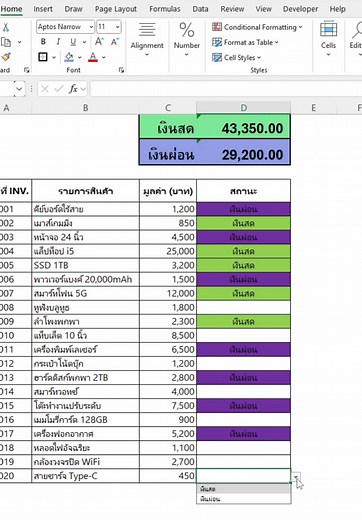Open Font dialog launcher
This screenshot has height=520, width=362.
click(121, 70)
